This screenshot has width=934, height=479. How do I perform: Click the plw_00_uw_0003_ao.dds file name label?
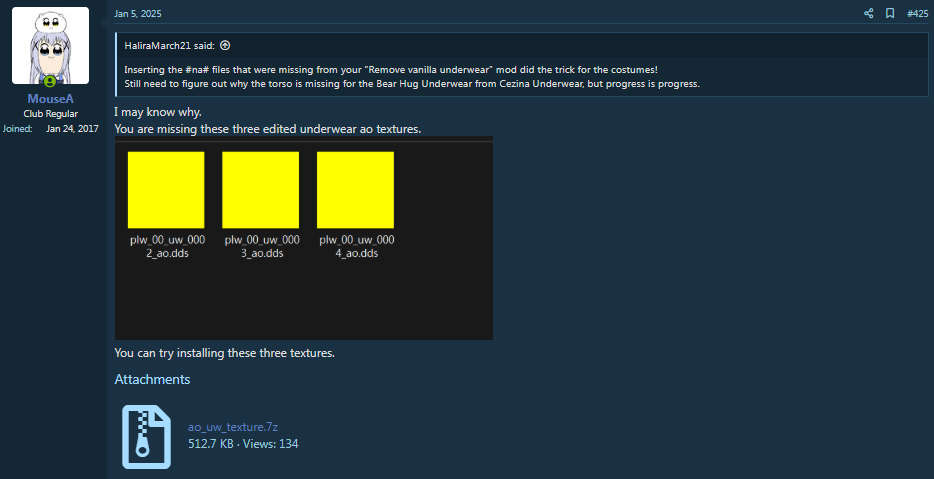pos(260,247)
